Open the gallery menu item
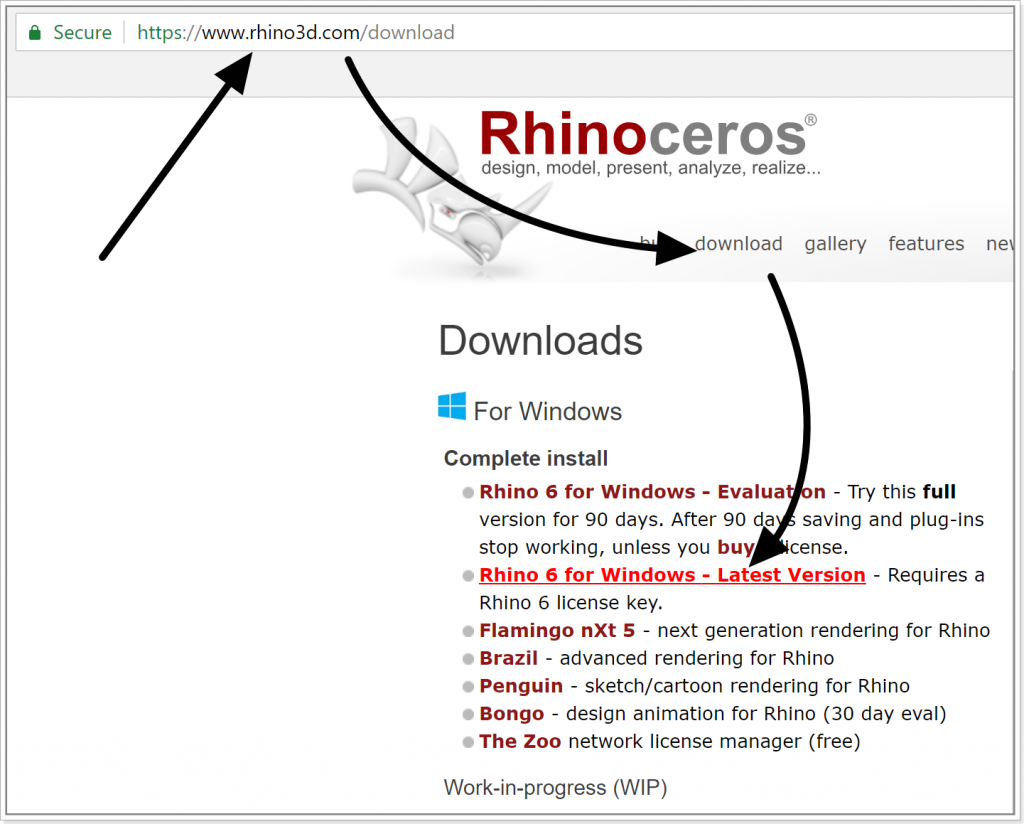 pos(835,244)
